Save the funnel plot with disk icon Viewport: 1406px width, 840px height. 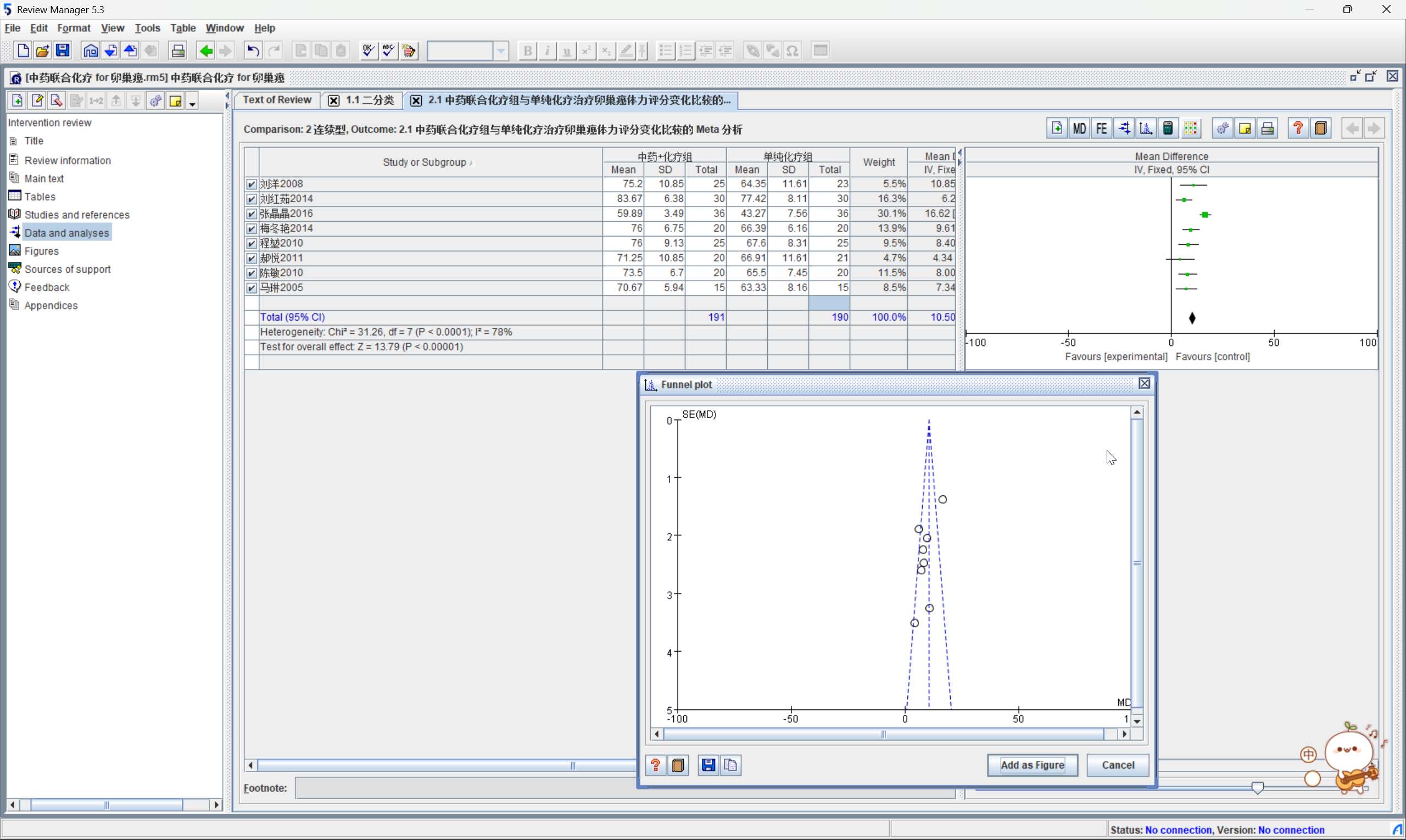click(x=708, y=765)
